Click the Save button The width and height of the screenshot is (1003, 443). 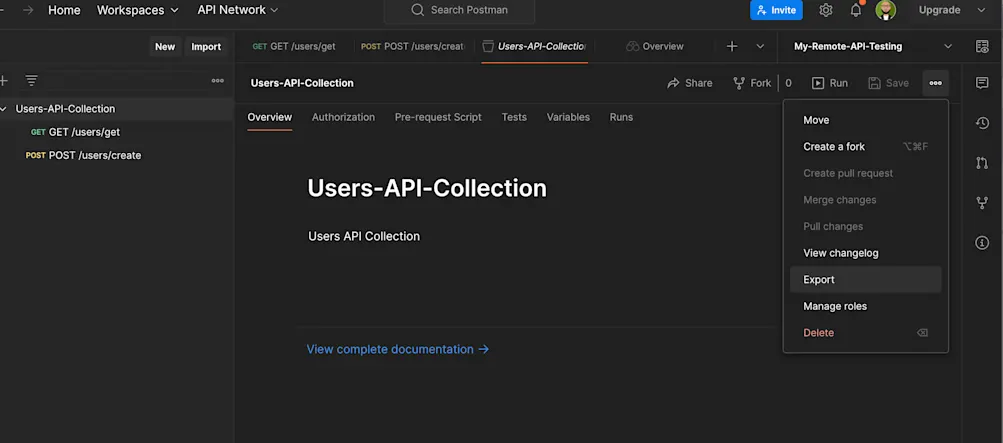pyautogui.click(x=888, y=83)
